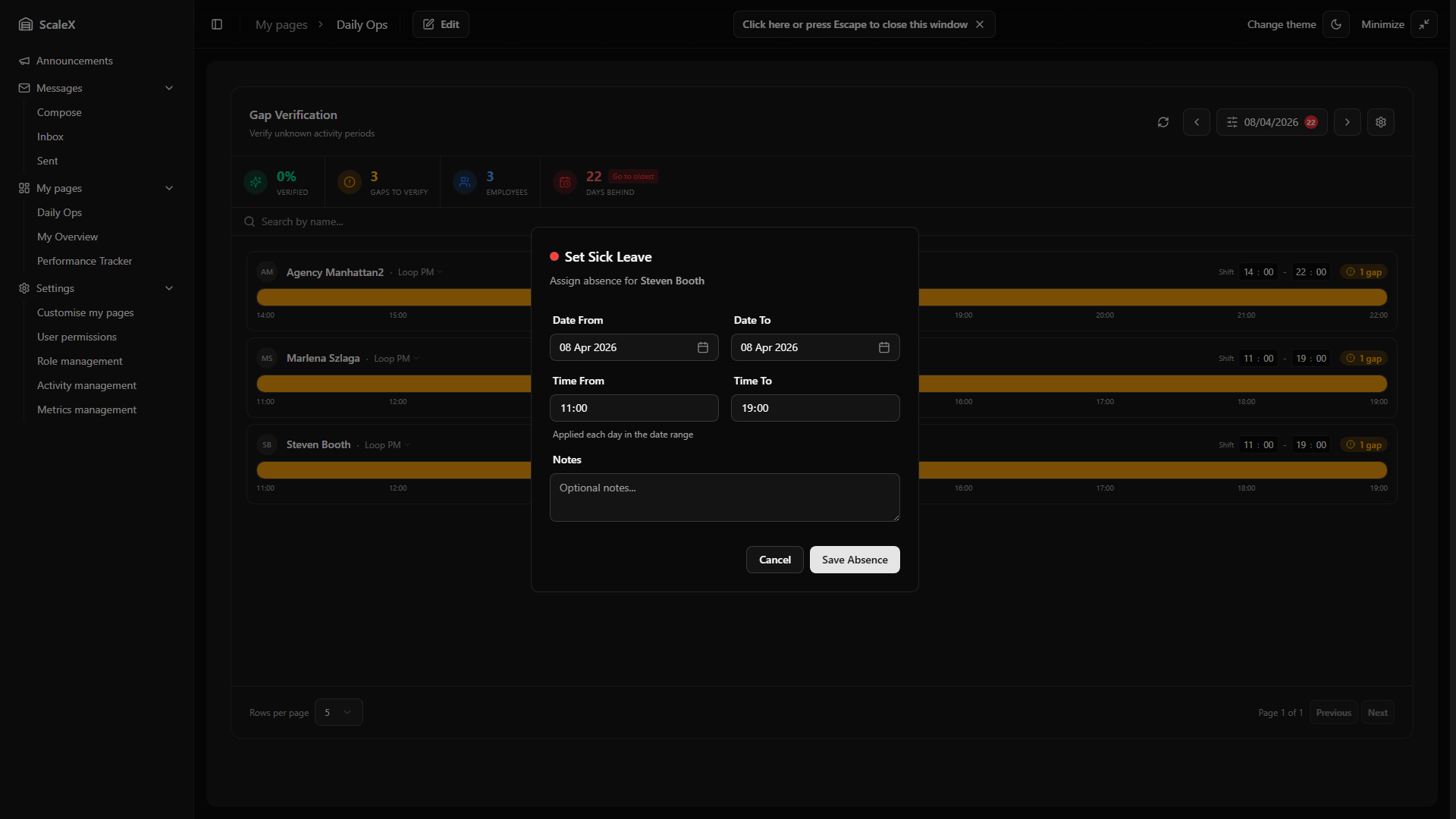
Task: Open Date From calendar icon
Action: (703, 347)
